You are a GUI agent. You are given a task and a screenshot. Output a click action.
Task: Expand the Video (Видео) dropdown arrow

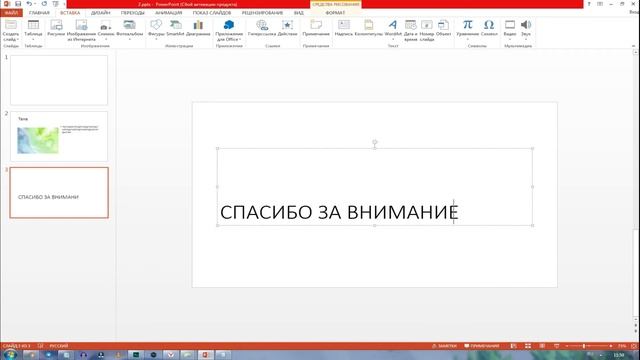click(x=510, y=39)
